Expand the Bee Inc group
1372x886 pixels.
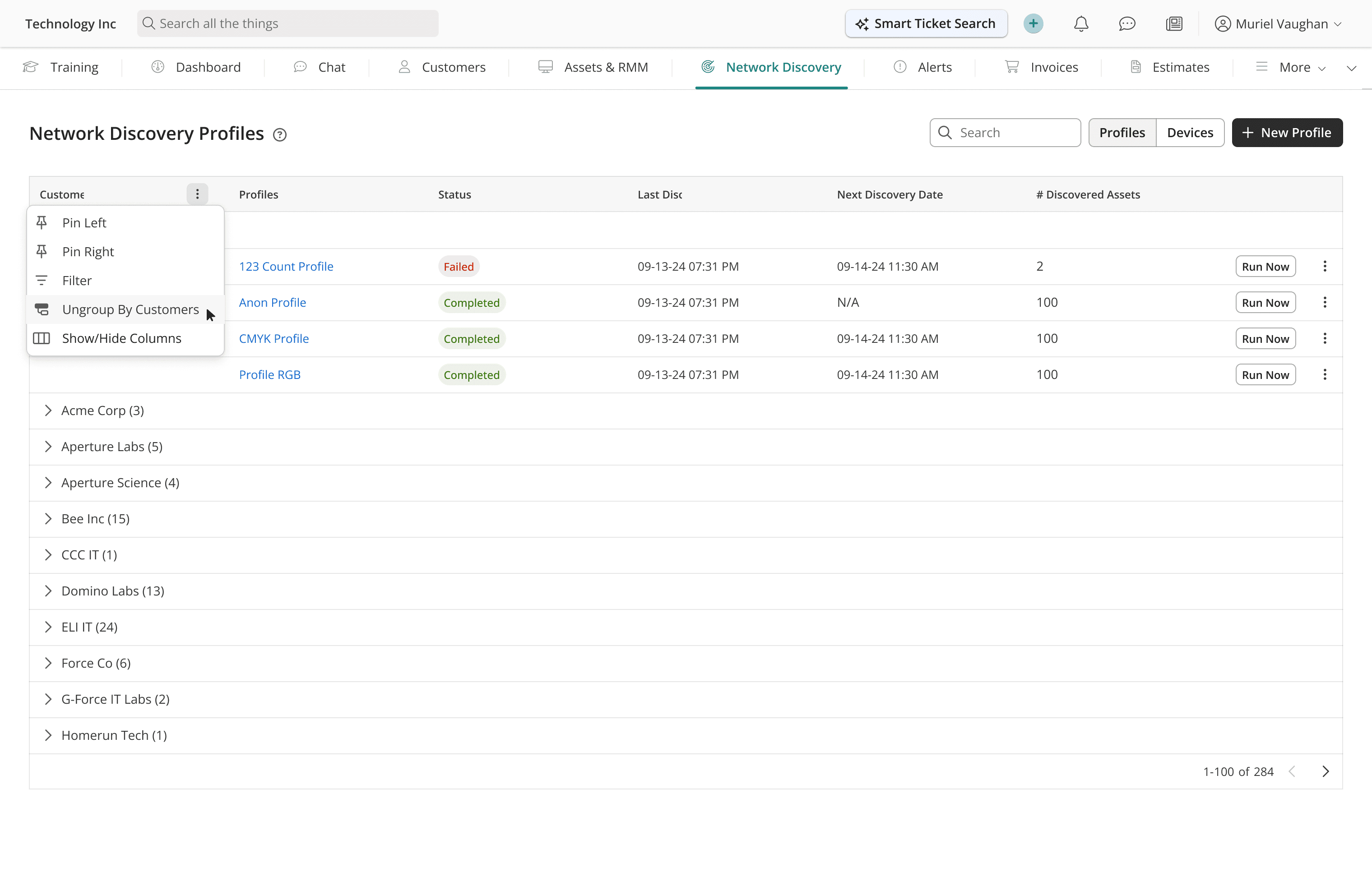[x=48, y=518]
